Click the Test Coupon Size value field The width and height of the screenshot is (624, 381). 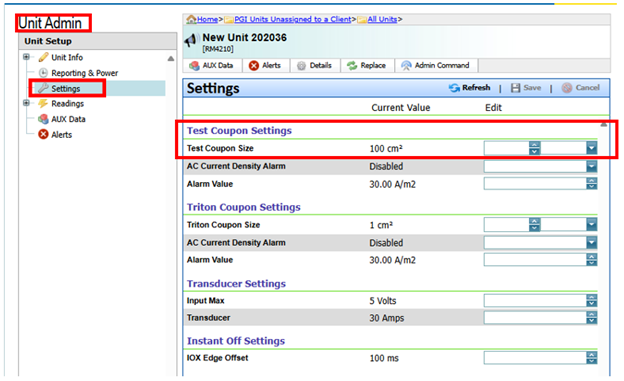[x=507, y=148]
